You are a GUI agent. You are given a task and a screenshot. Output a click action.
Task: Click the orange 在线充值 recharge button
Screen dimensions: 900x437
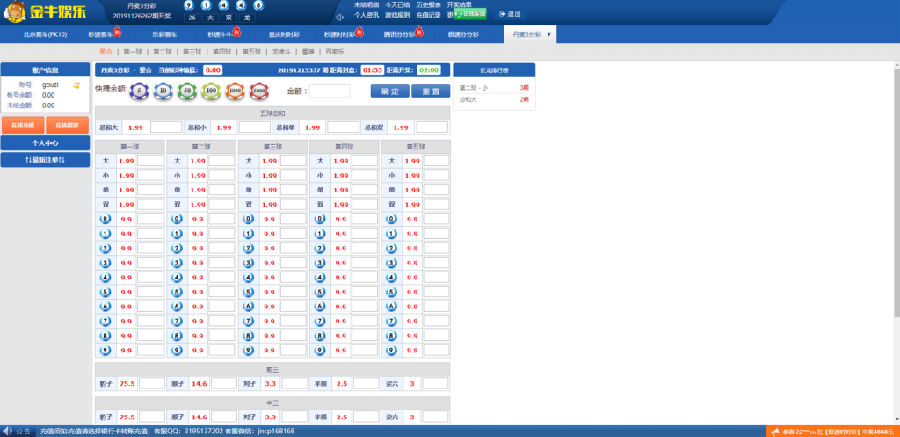click(x=23, y=125)
